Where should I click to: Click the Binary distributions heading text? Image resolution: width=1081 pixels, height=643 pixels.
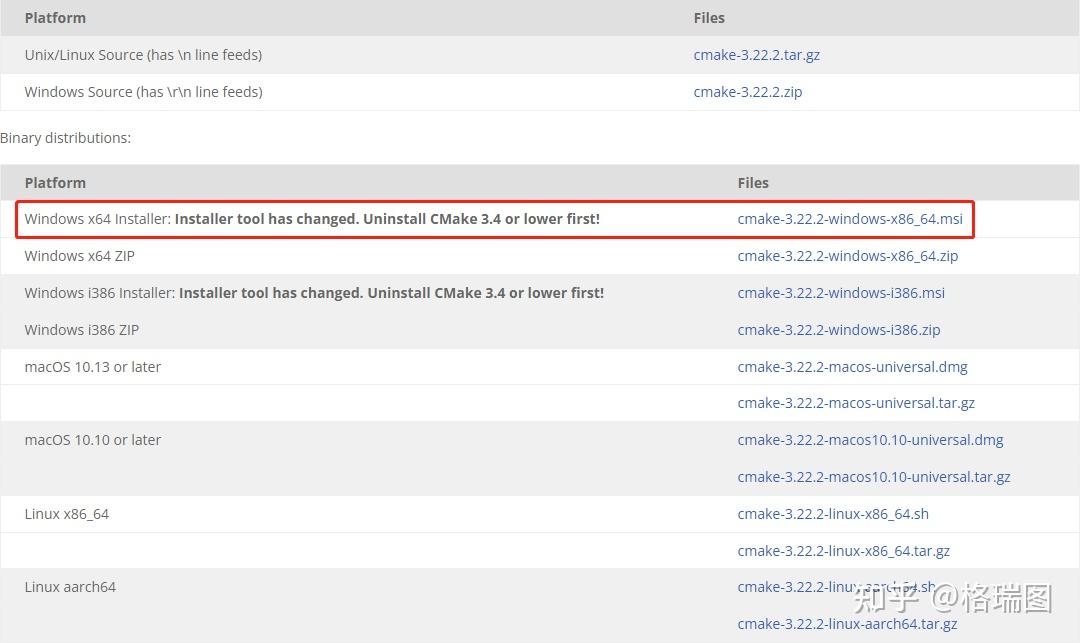[x=66, y=138]
